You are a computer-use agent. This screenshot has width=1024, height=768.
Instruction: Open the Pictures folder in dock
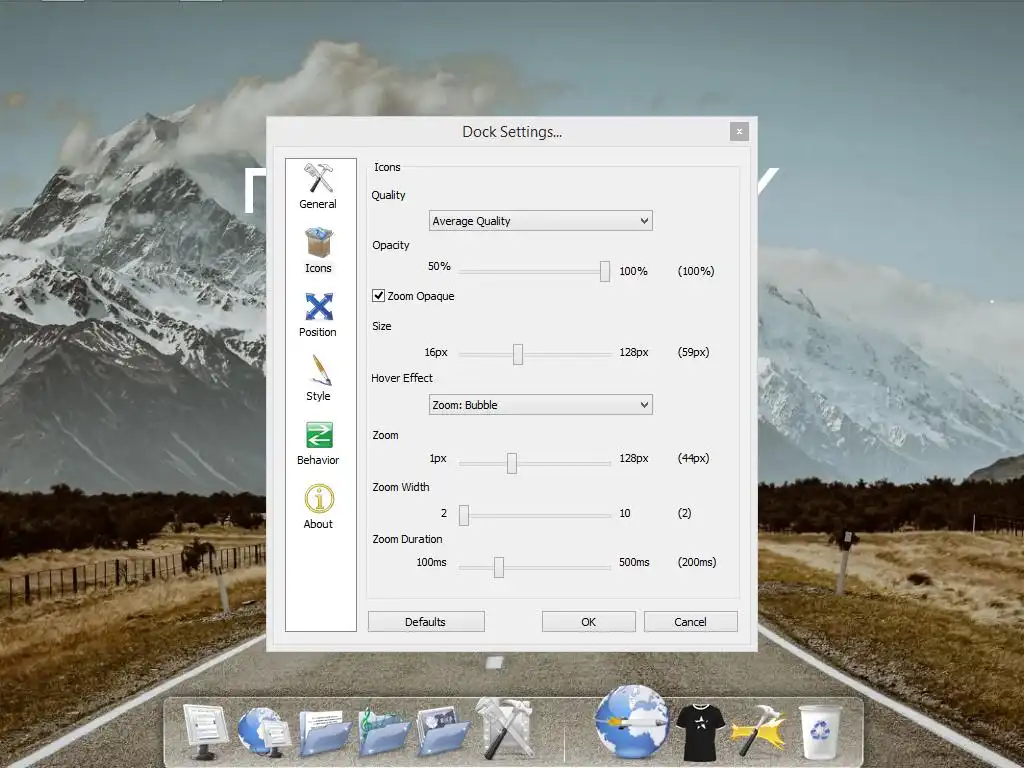443,731
